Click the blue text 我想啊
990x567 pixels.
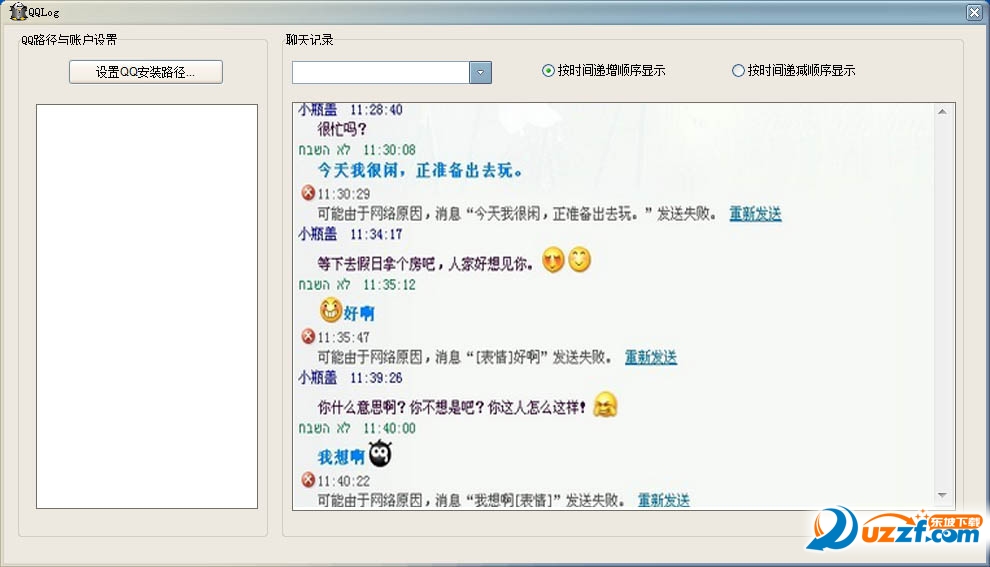[x=341, y=457]
